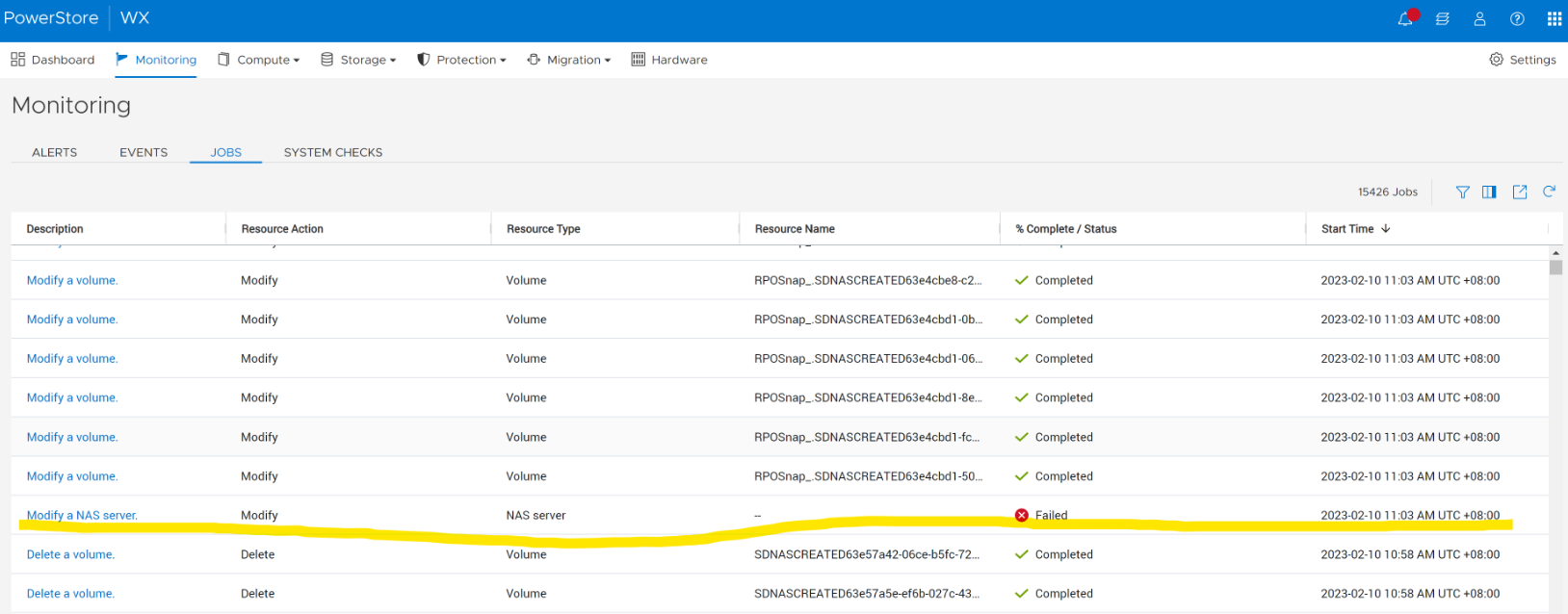Screen dimensions: 1568x614
Task: Go to the Hardware page
Action: [x=669, y=60]
